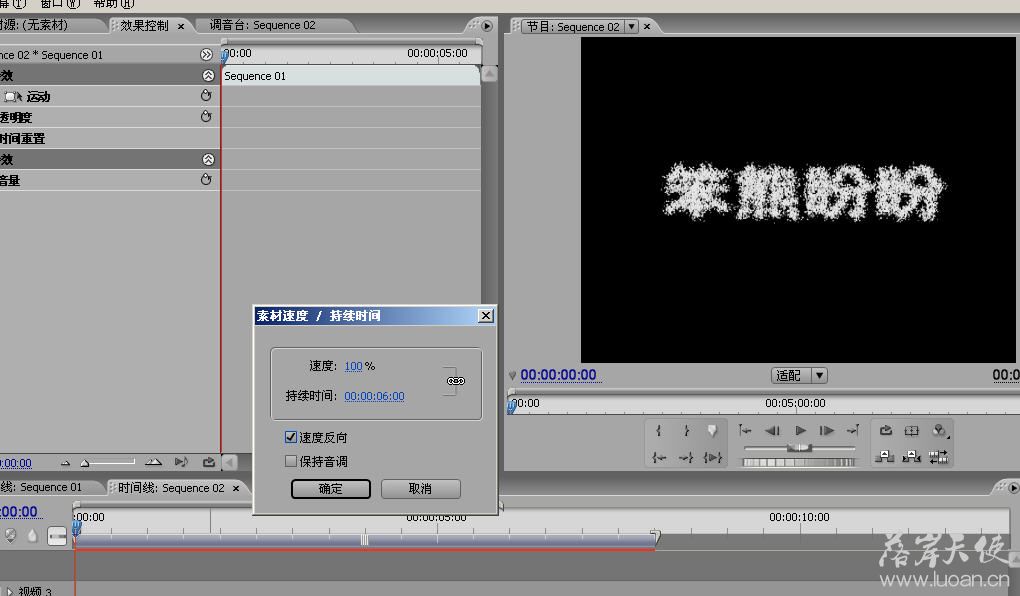This screenshot has width=1020, height=596.
Task: Collapse the audio effects section
Action: [x=208, y=159]
